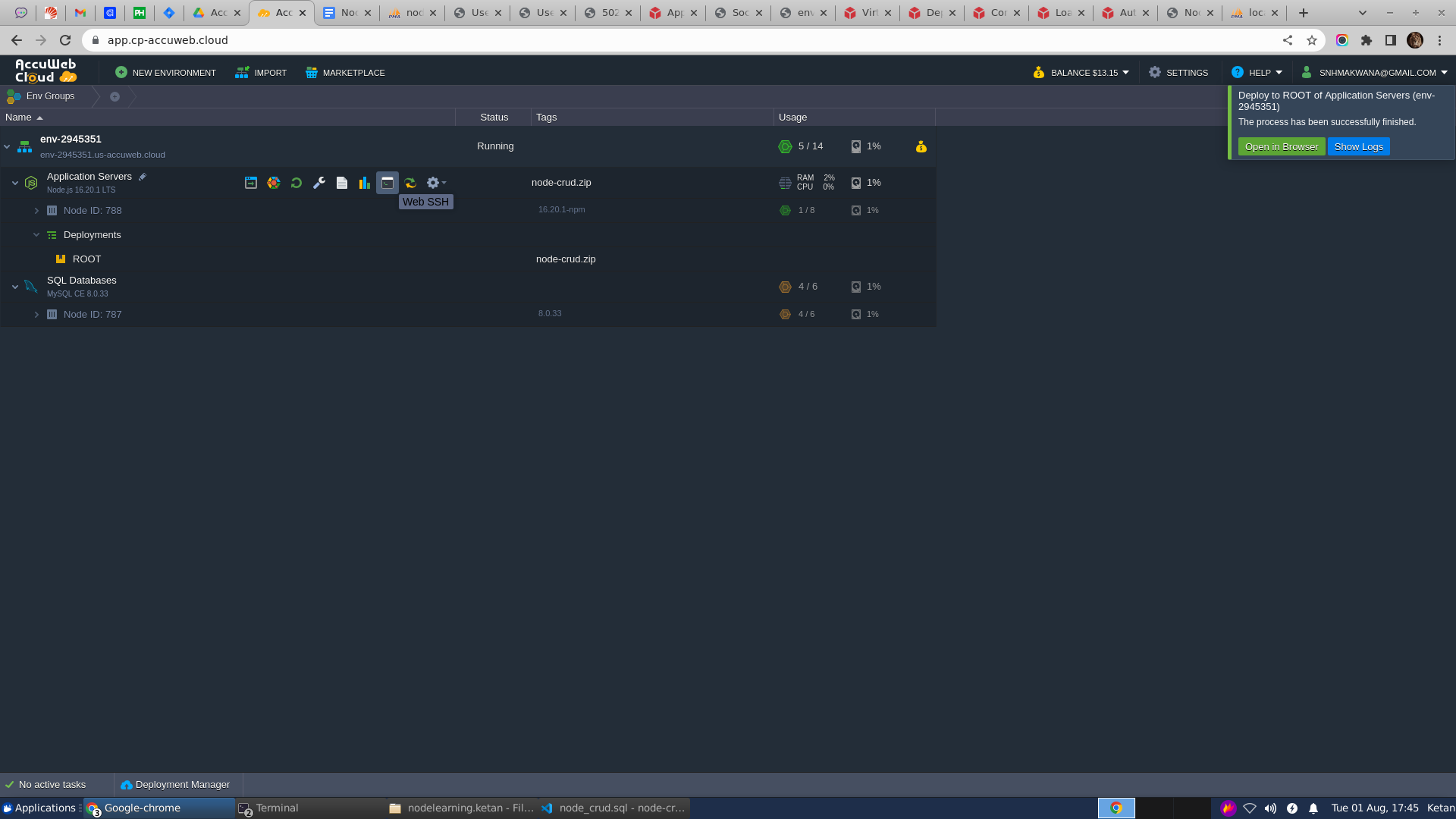The height and width of the screenshot is (819, 1456).
Task: Click the Open in Browser toolbar icon
Action: pos(251,183)
